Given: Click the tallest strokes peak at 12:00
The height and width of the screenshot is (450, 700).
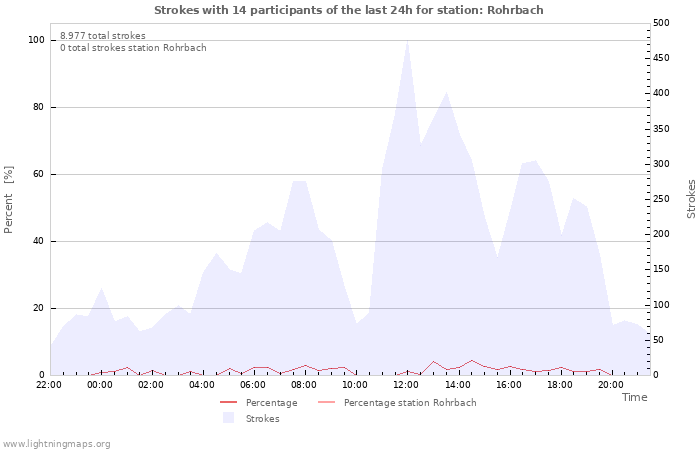Looking at the screenshot, I should click(x=407, y=42).
